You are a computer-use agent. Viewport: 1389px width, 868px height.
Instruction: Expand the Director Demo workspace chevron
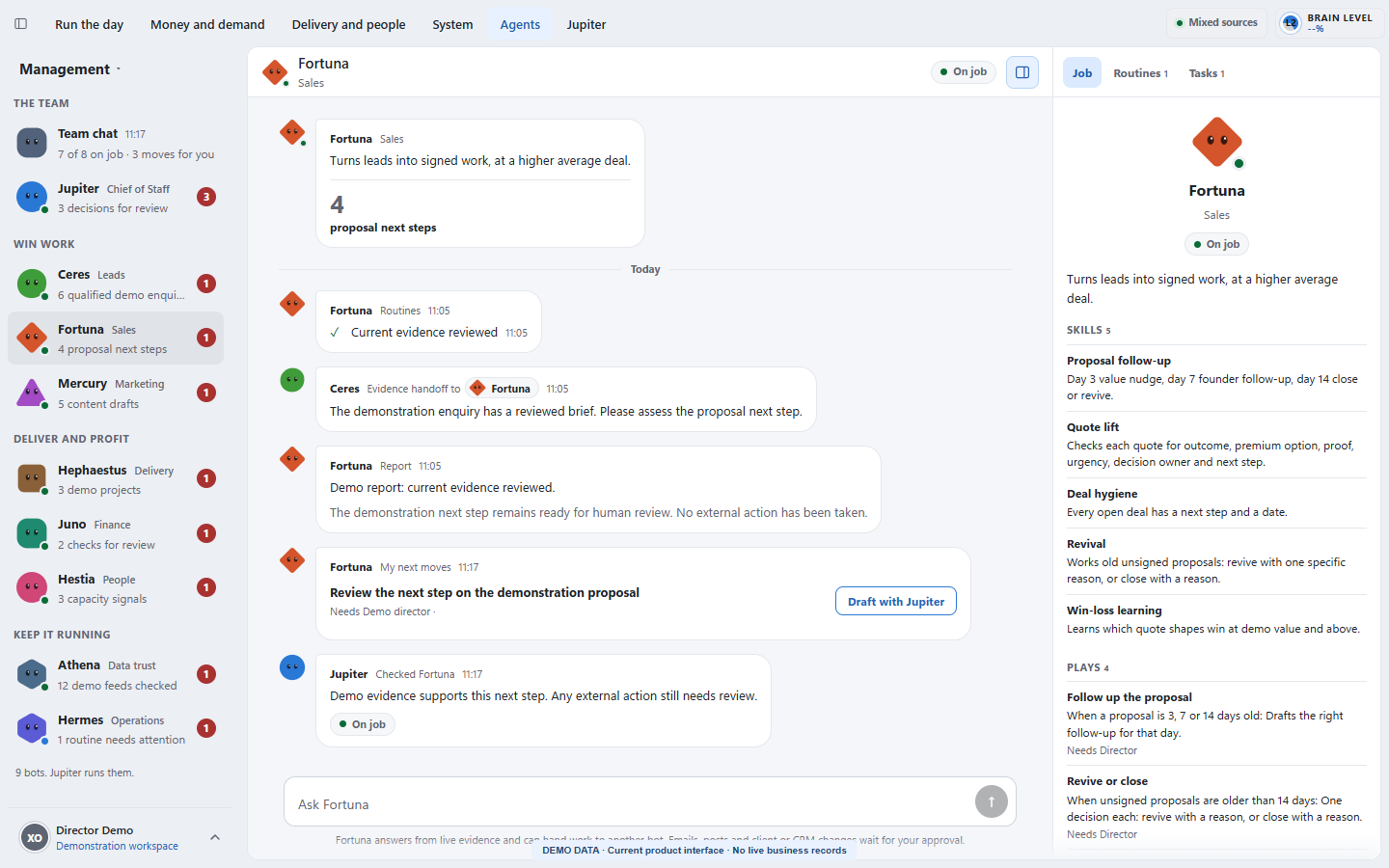(x=215, y=837)
